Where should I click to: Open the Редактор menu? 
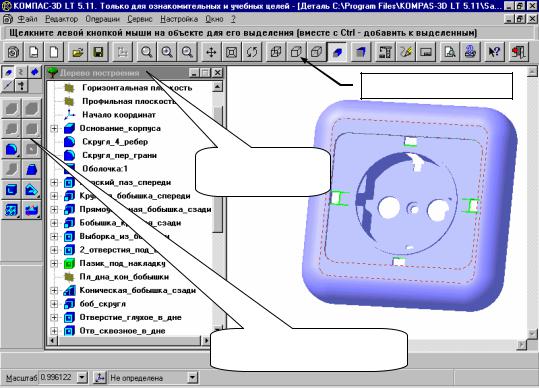click(x=62, y=19)
